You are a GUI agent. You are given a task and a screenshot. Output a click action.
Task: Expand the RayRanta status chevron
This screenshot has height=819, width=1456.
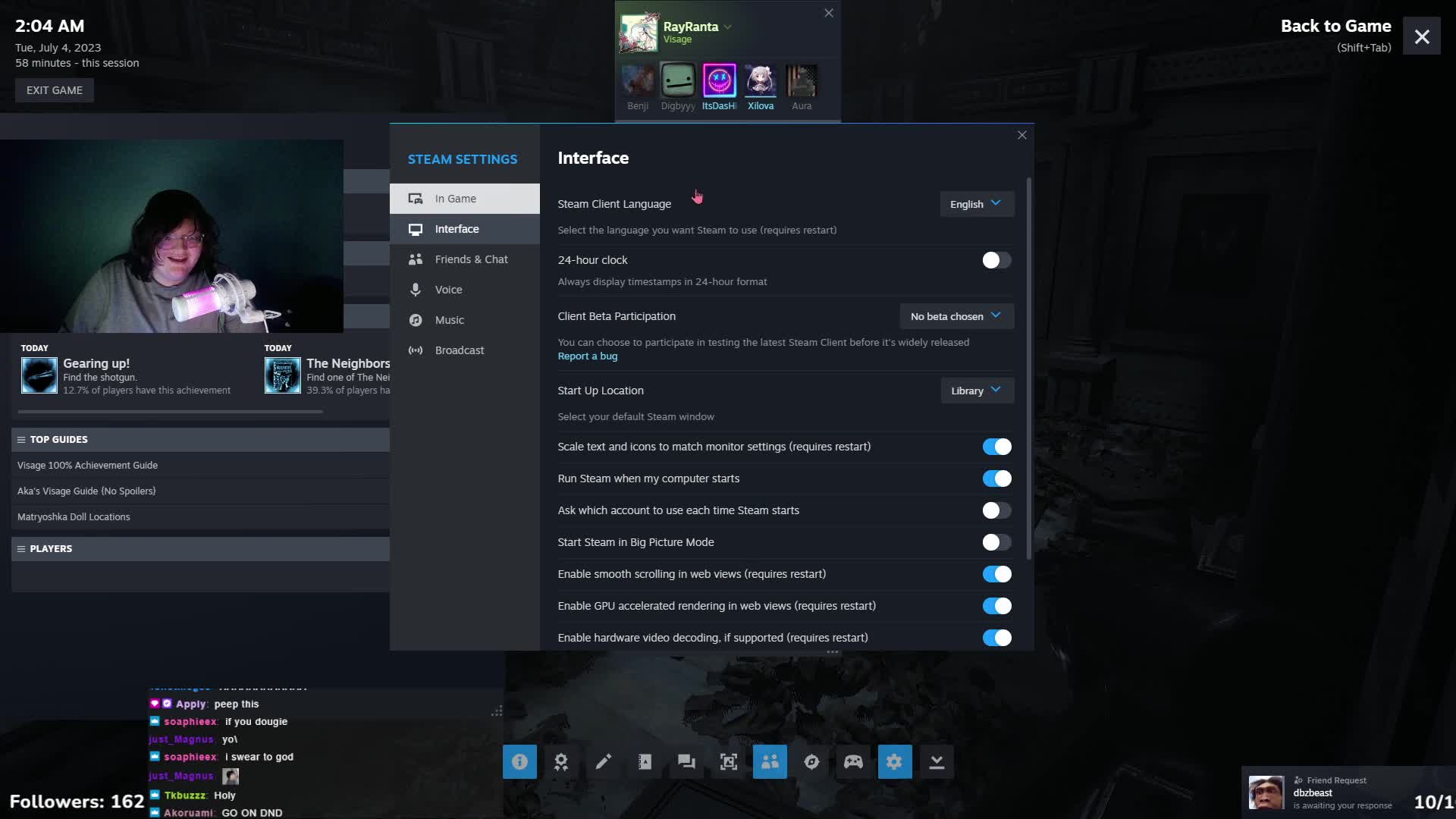click(727, 27)
